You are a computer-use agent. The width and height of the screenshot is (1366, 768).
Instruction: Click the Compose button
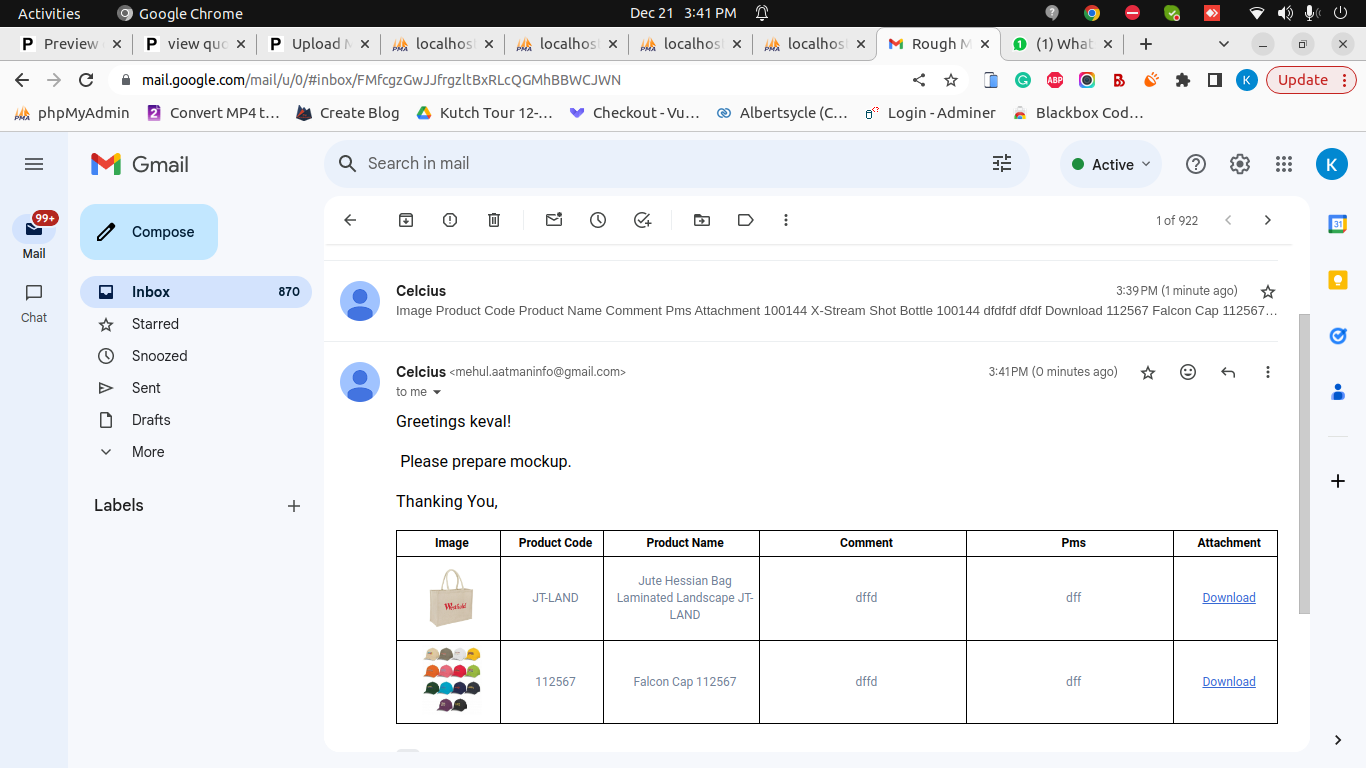click(x=149, y=232)
